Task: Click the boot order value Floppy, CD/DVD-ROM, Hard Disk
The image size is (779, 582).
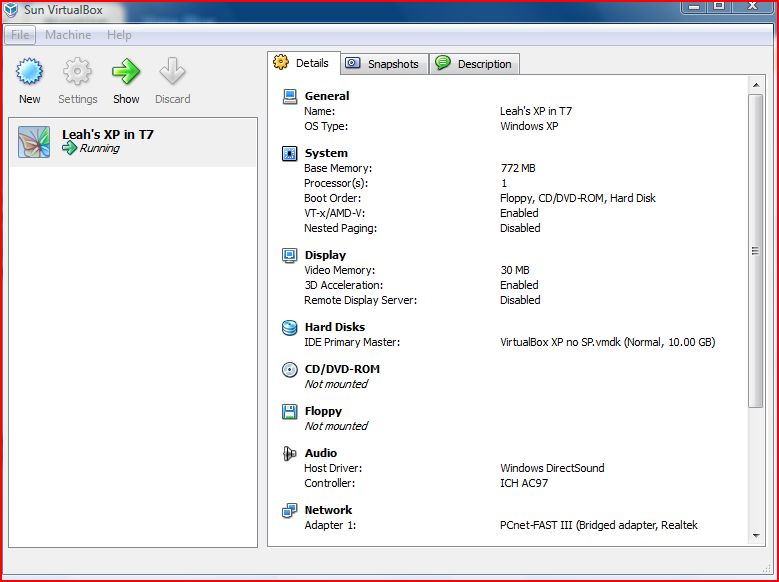Action: coord(578,198)
